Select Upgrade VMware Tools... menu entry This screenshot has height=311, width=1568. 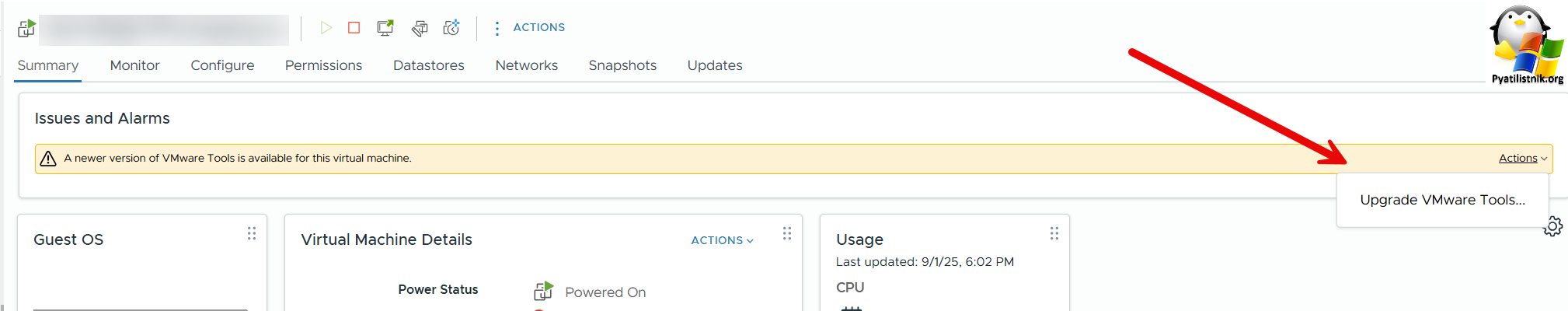[1442, 200]
